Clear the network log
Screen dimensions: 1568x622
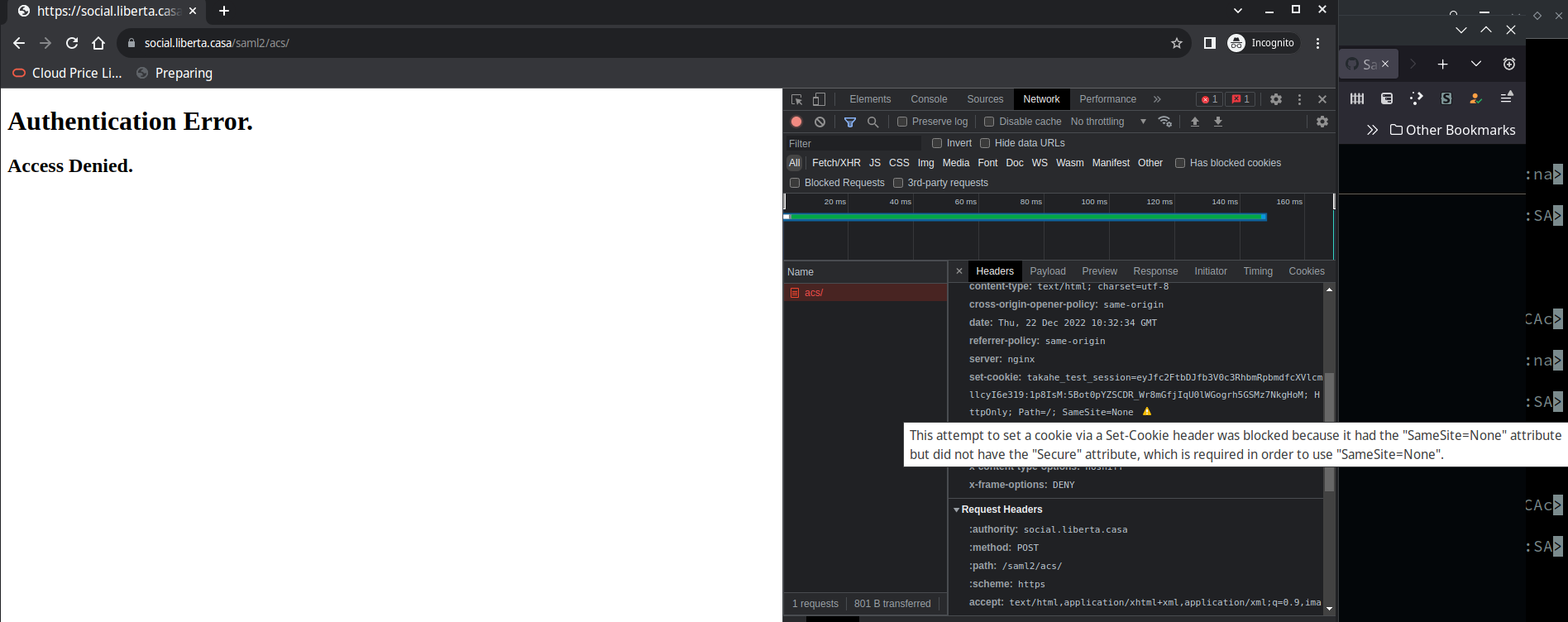click(x=820, y=122)
